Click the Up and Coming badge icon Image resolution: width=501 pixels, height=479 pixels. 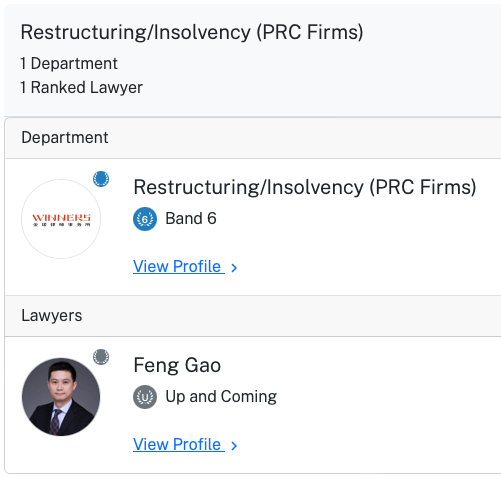[x=145, y=397]
